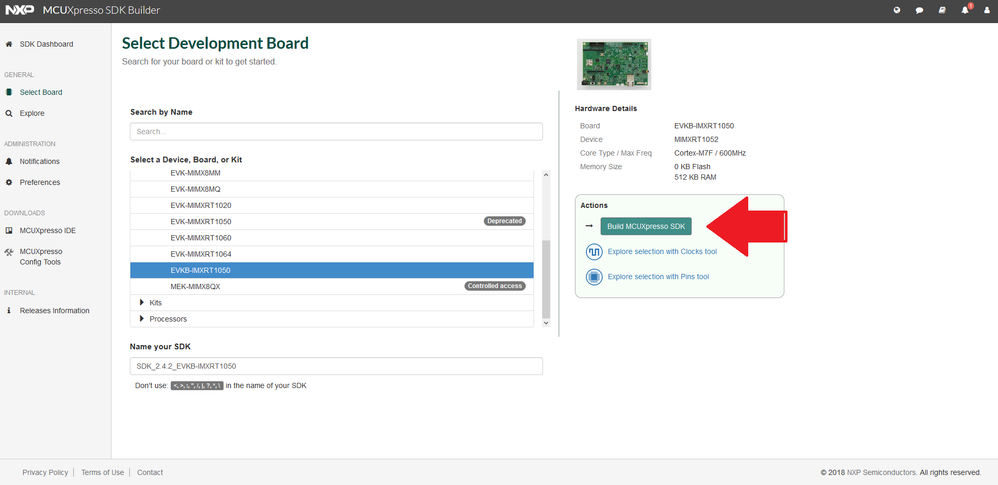Open Releases Information page
The image size is (998, 485).
55,311
